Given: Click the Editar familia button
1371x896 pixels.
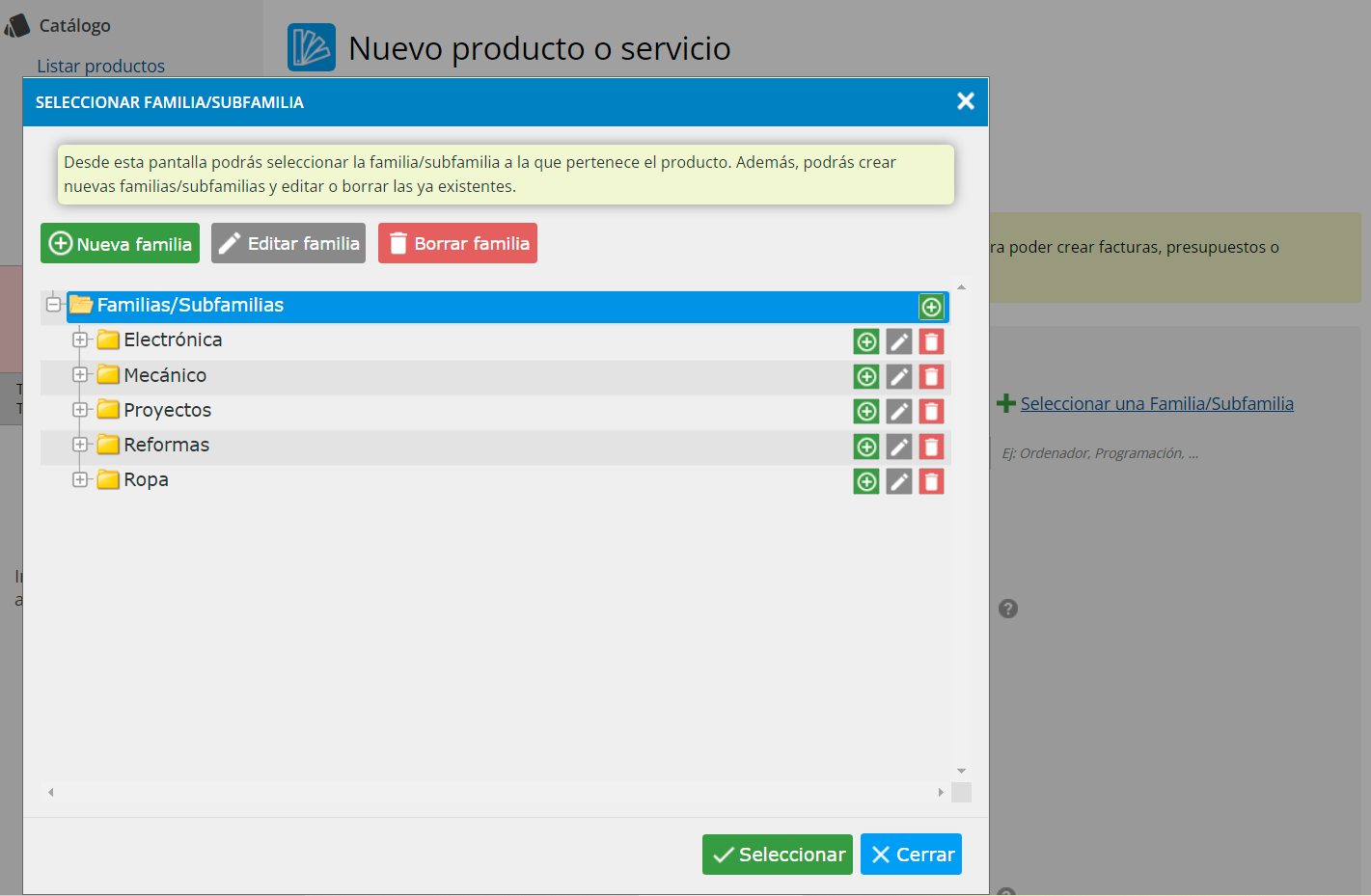Looking at the screenshot, I should click(288, 243).
